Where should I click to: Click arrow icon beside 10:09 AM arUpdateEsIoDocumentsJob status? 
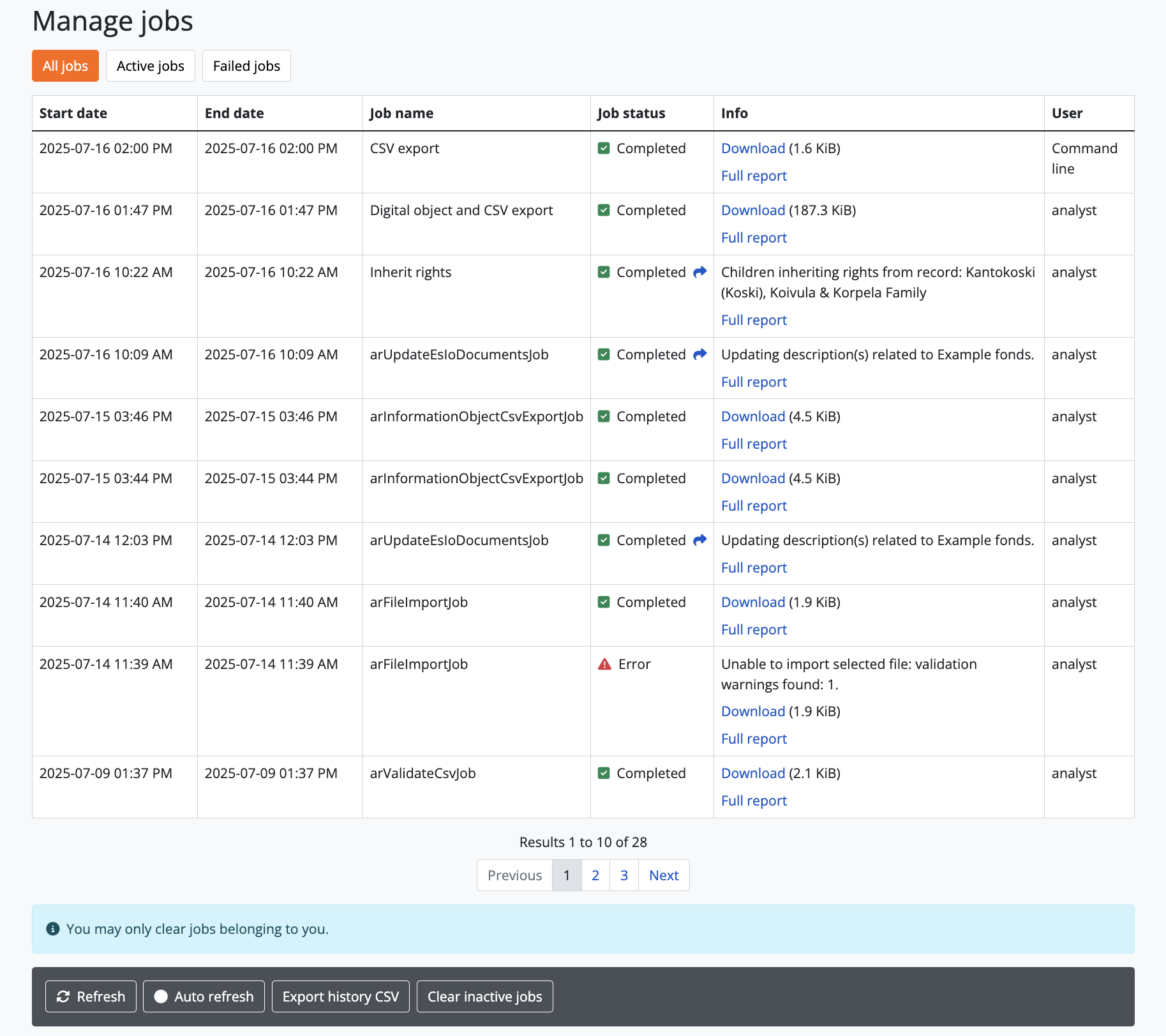[700, 354]
